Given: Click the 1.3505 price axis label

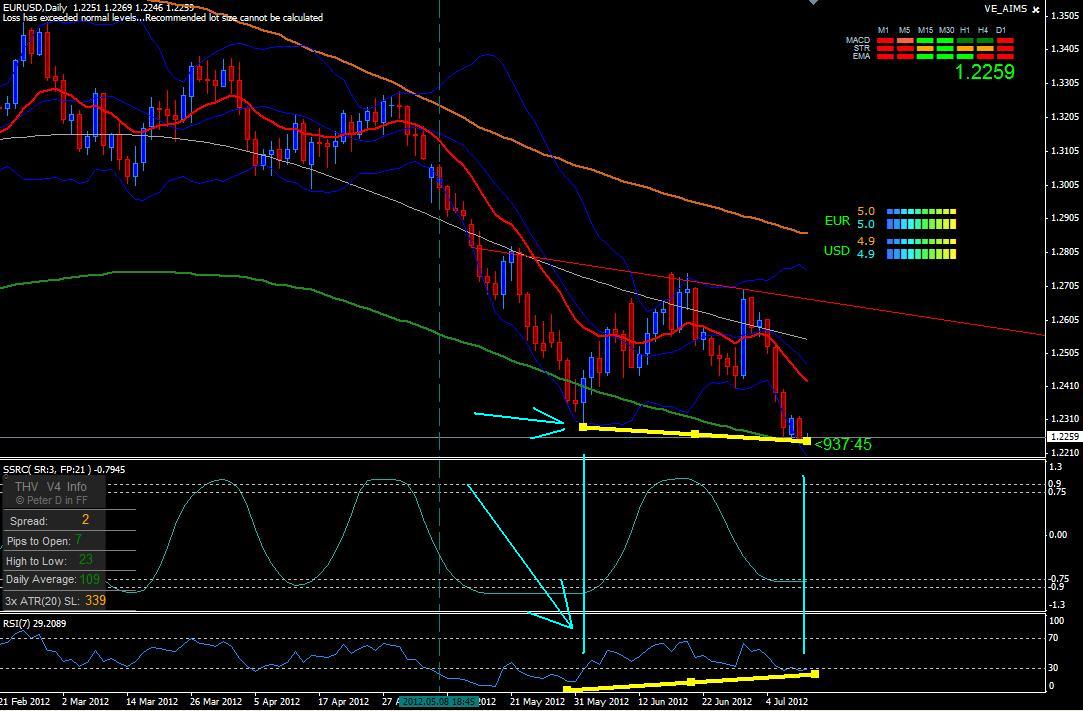Looking at the screenshot, I should [1065, 15].
